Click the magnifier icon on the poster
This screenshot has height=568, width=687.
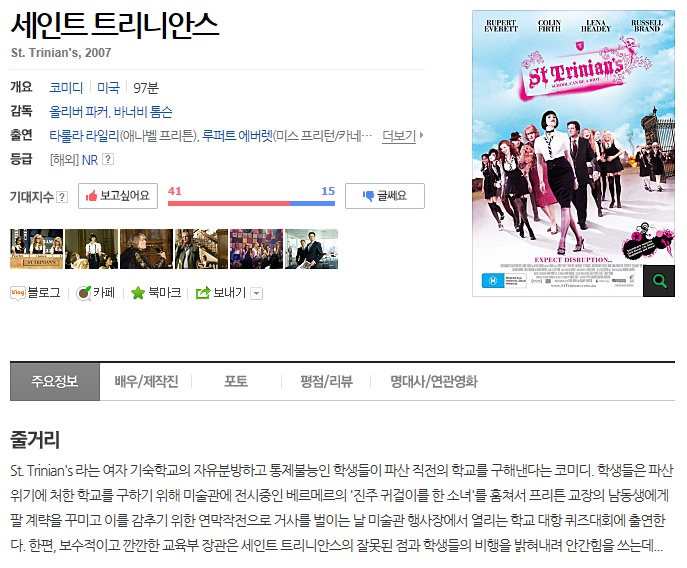coord(659,281)
